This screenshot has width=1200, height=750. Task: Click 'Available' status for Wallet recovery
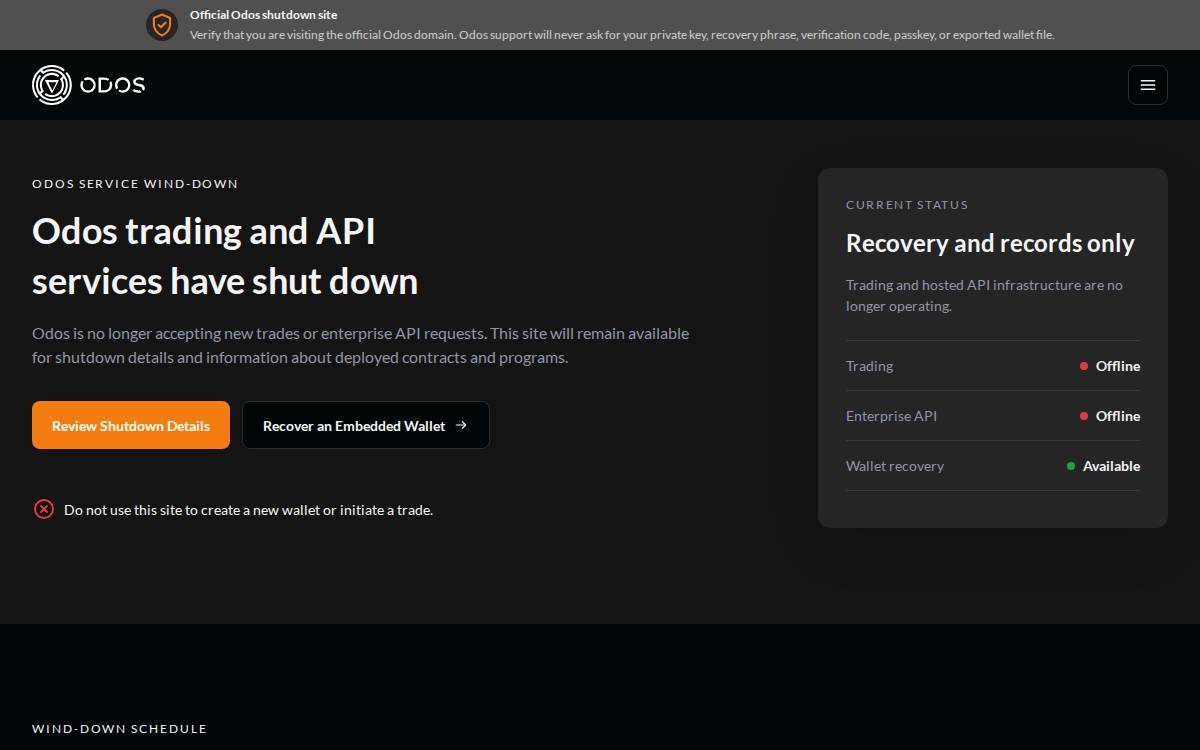pos(1111,466)
